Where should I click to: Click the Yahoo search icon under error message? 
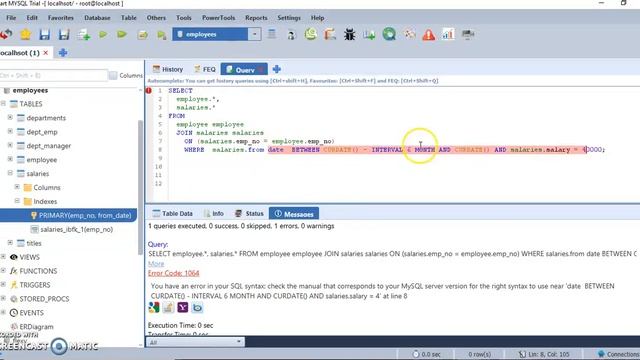(x=182, y=307)
